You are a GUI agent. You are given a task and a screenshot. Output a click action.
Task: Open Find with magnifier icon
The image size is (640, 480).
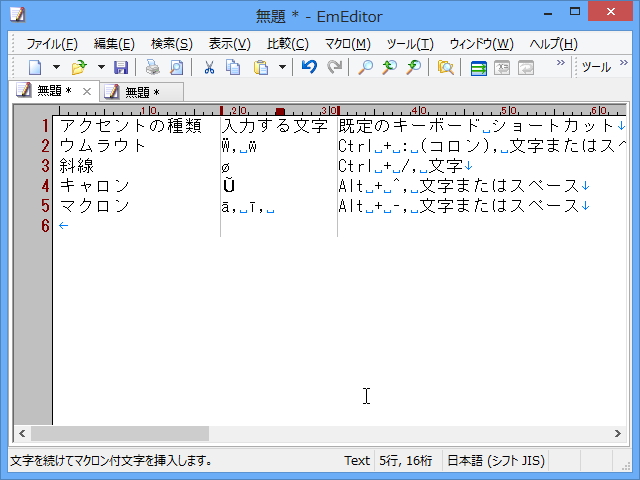tap(365, 67)
